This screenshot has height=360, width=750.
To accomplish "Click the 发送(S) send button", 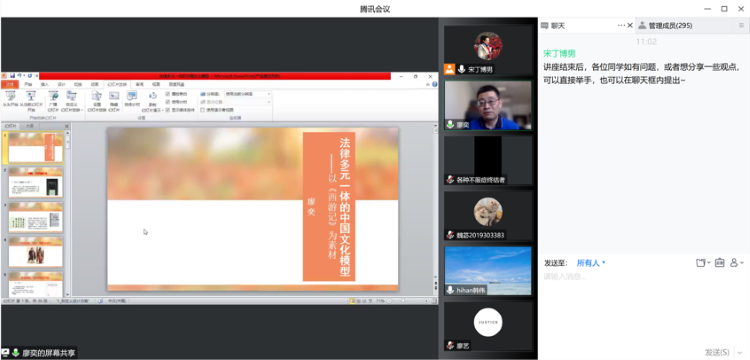I will click(x=717, y=352).
